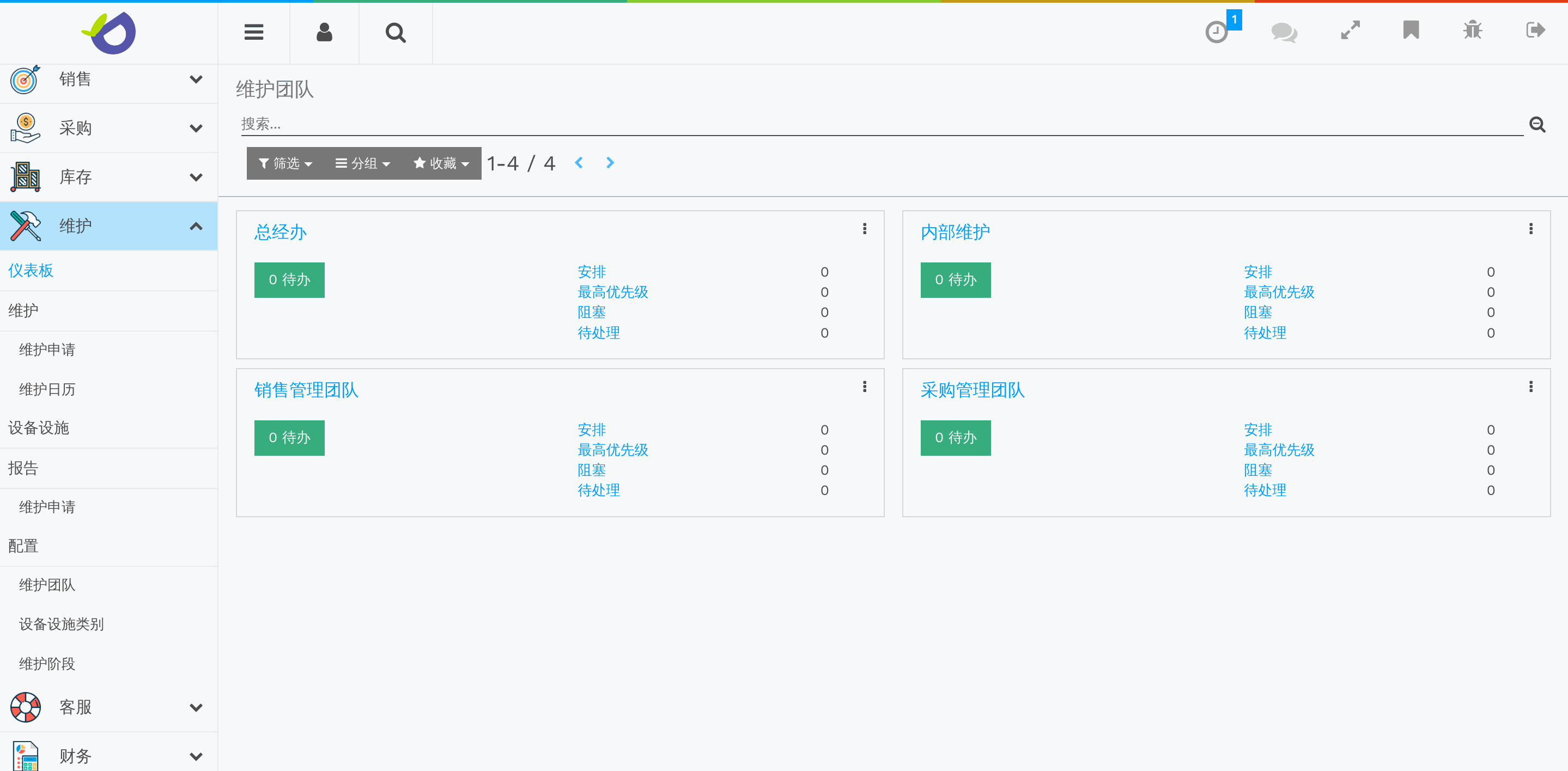Open the 分组 group-by dropdown
This screenshot has width=1568, height=771.
click(x=362, y=163)
